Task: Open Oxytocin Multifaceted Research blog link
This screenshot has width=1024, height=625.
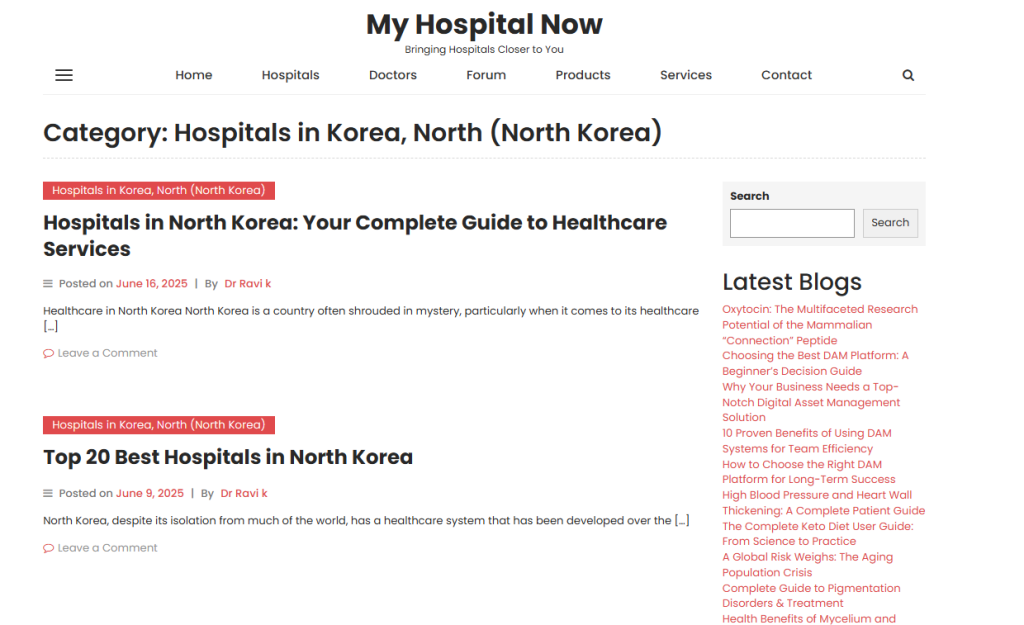Action: [x=820, y=325]
